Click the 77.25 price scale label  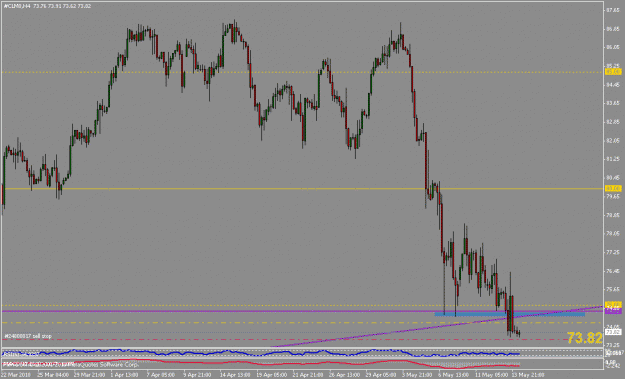(x=613, y=252)
